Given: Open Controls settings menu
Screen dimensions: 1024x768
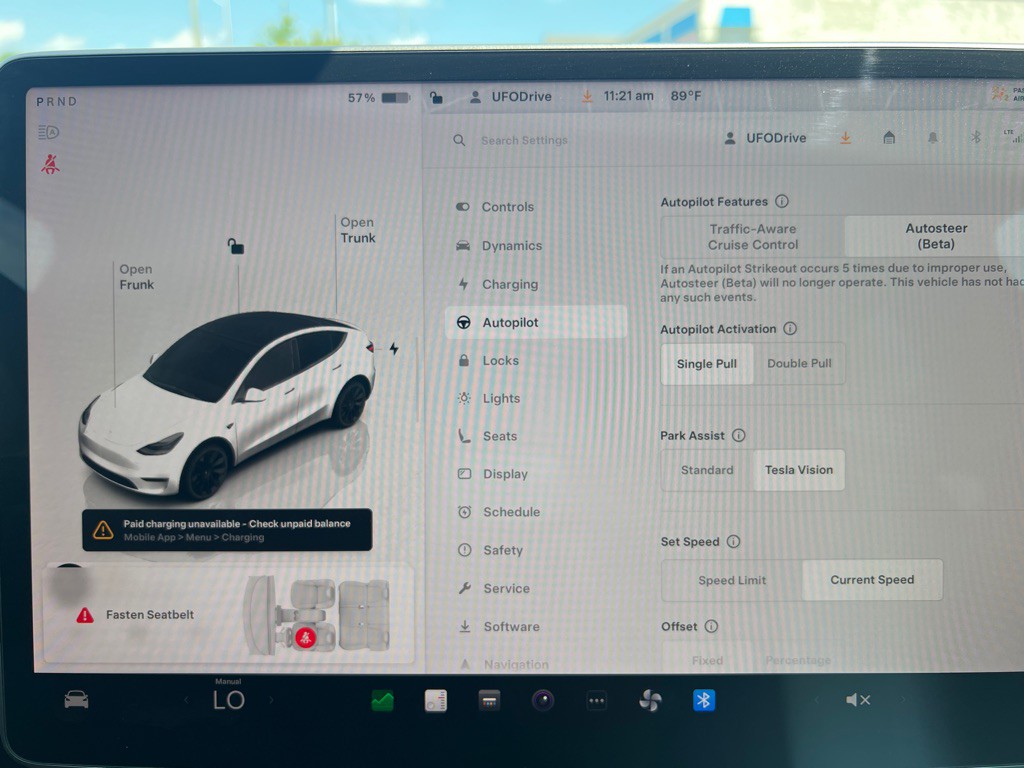Looking at the screenshot, I should [x=536, y=206].
